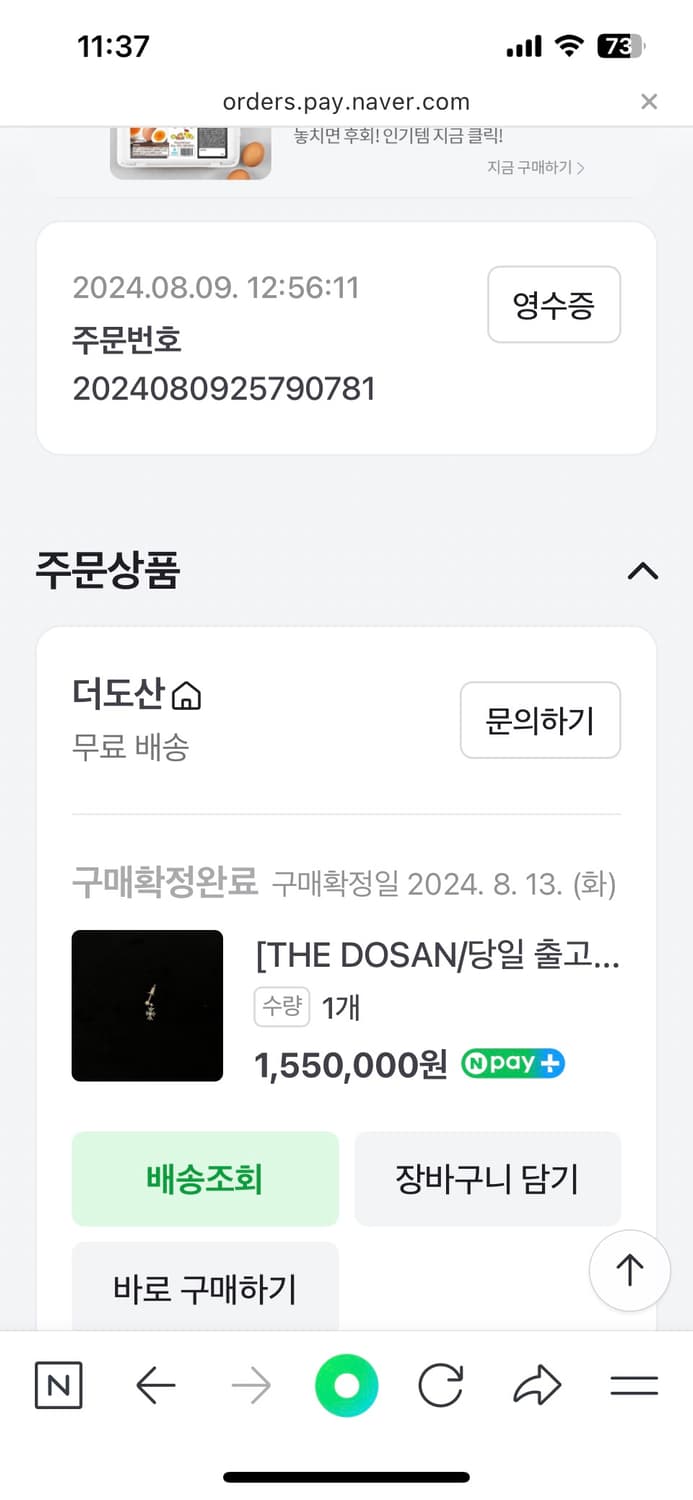
Task: Collapse the 주문상품 section
Action: (642, 571)
